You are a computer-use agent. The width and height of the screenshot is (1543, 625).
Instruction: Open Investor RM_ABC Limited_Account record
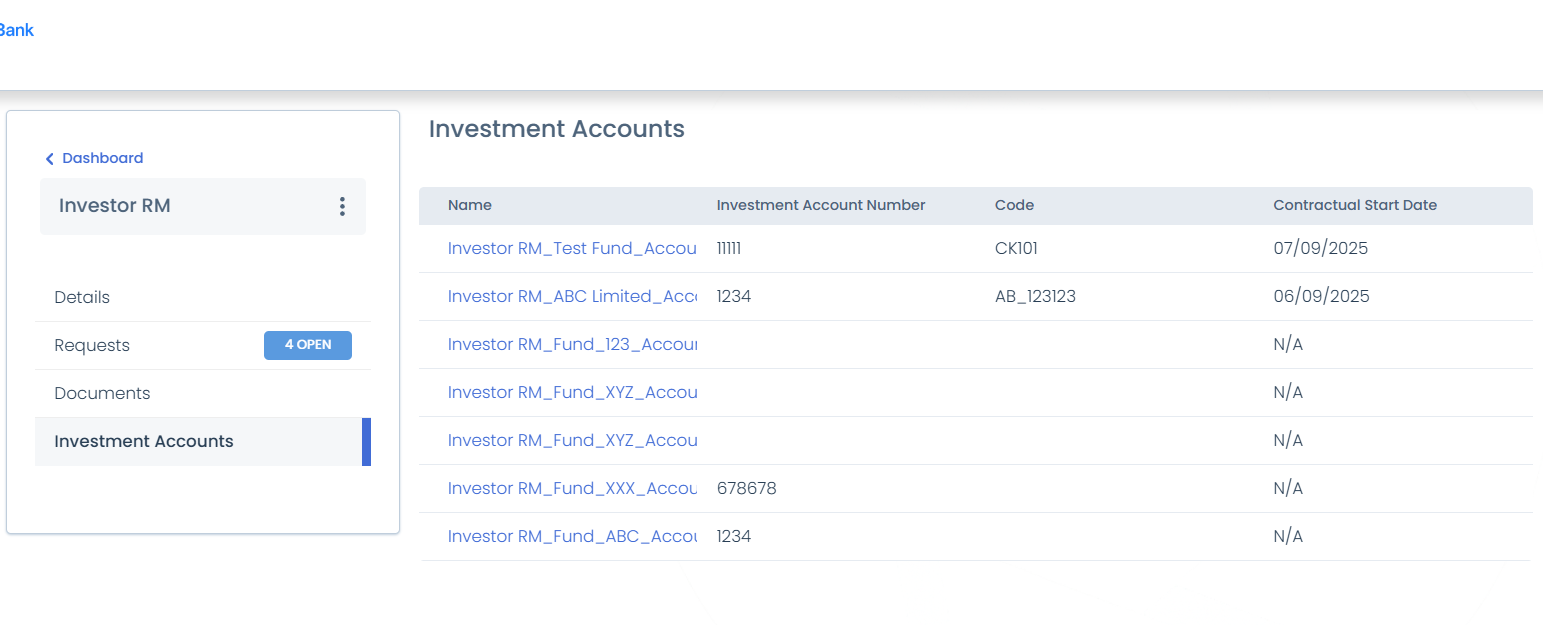click(x=572, y=296)
